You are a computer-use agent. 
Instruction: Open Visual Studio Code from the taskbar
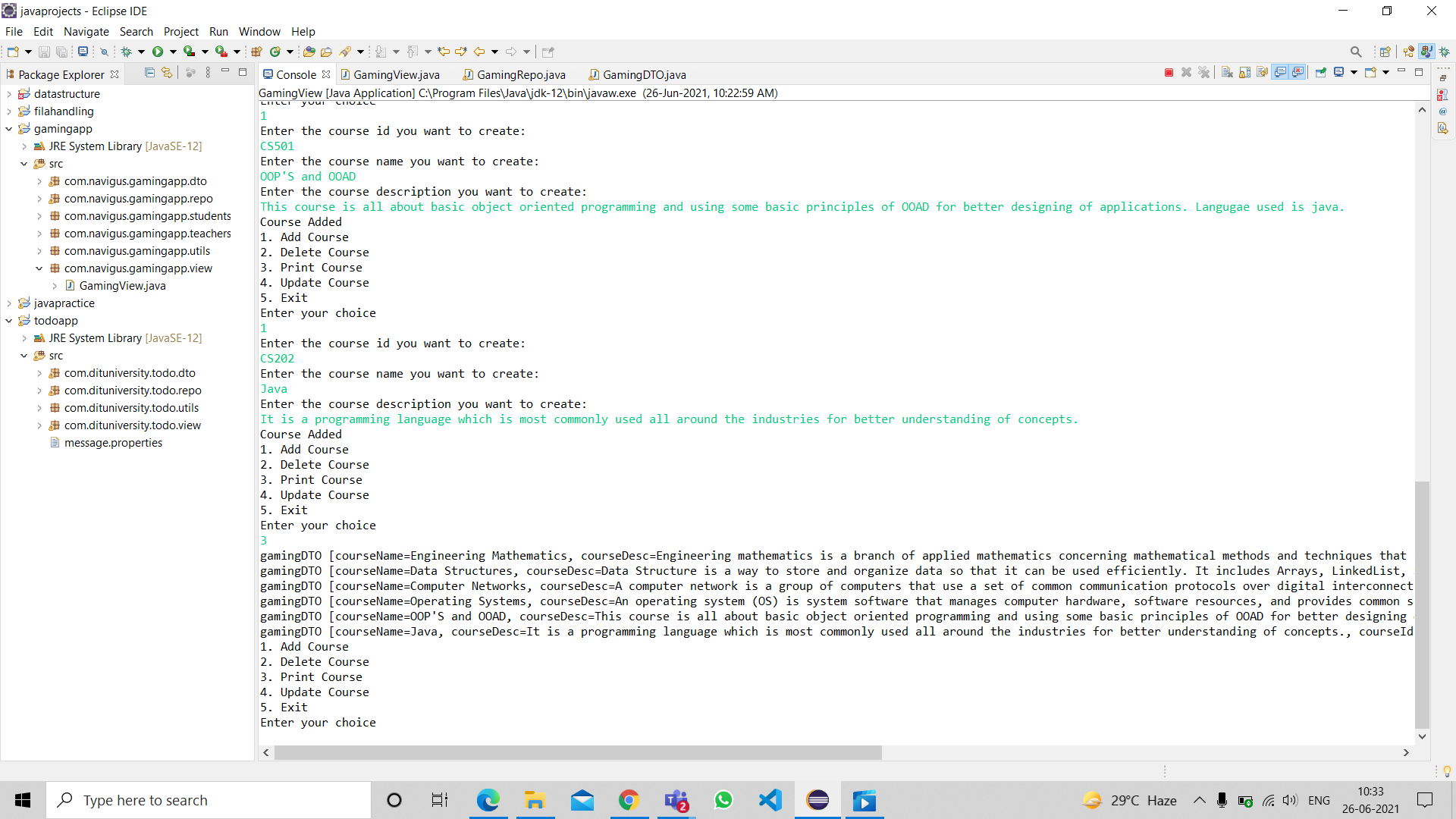pyautogui.click(x=770, y=800)
